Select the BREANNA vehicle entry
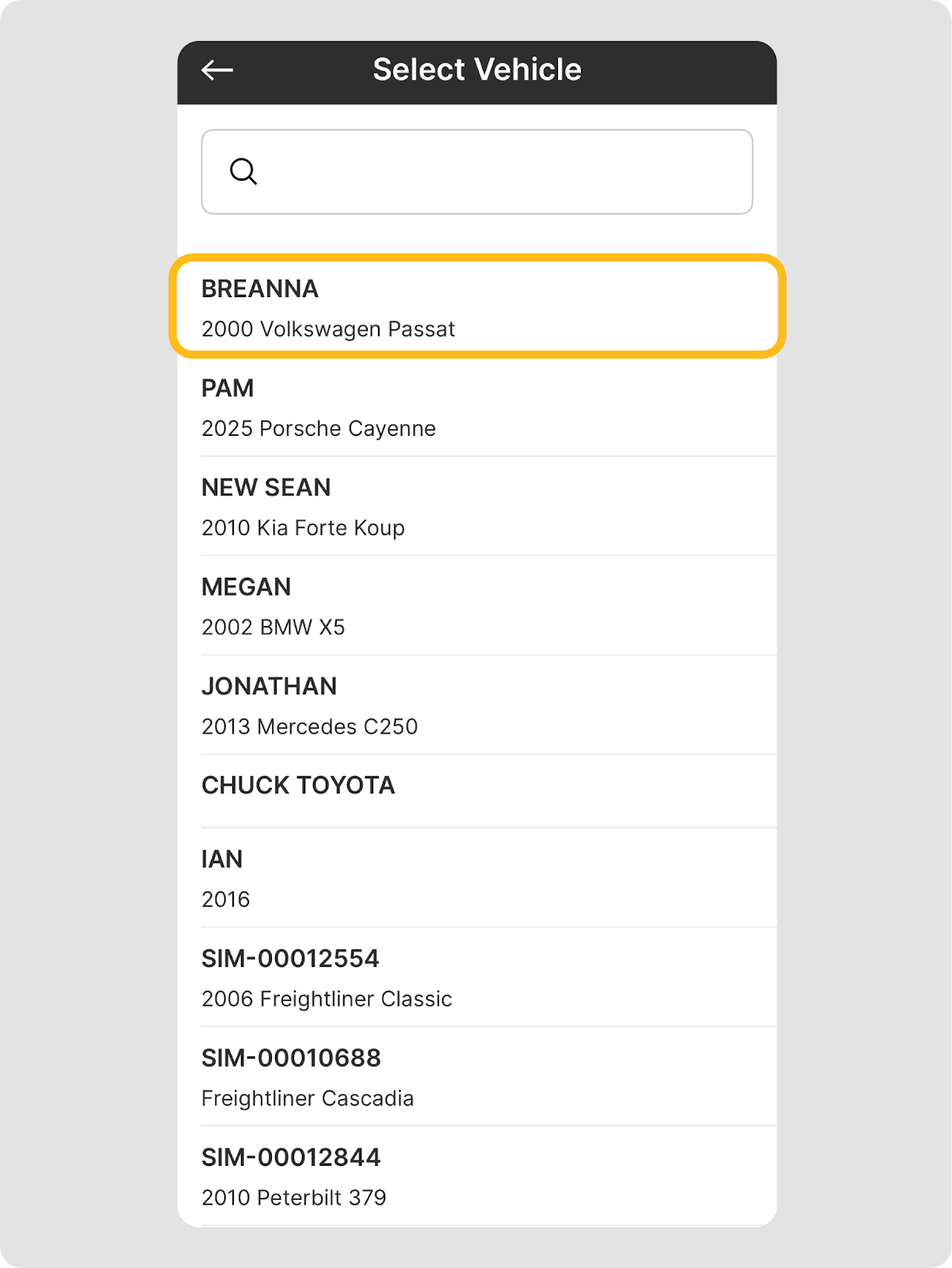 (x=260, y=288)
